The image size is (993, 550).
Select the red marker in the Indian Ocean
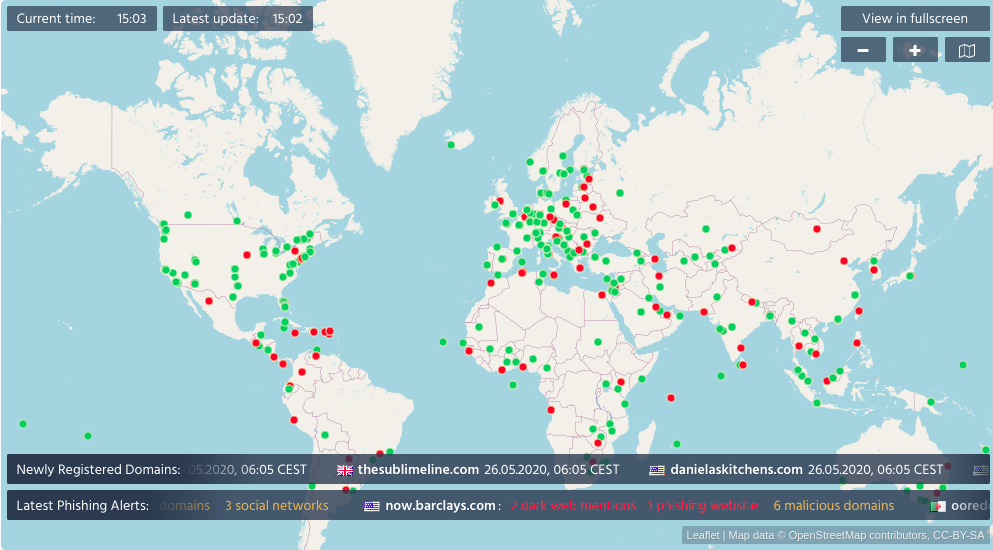click(x=671, y=398)
